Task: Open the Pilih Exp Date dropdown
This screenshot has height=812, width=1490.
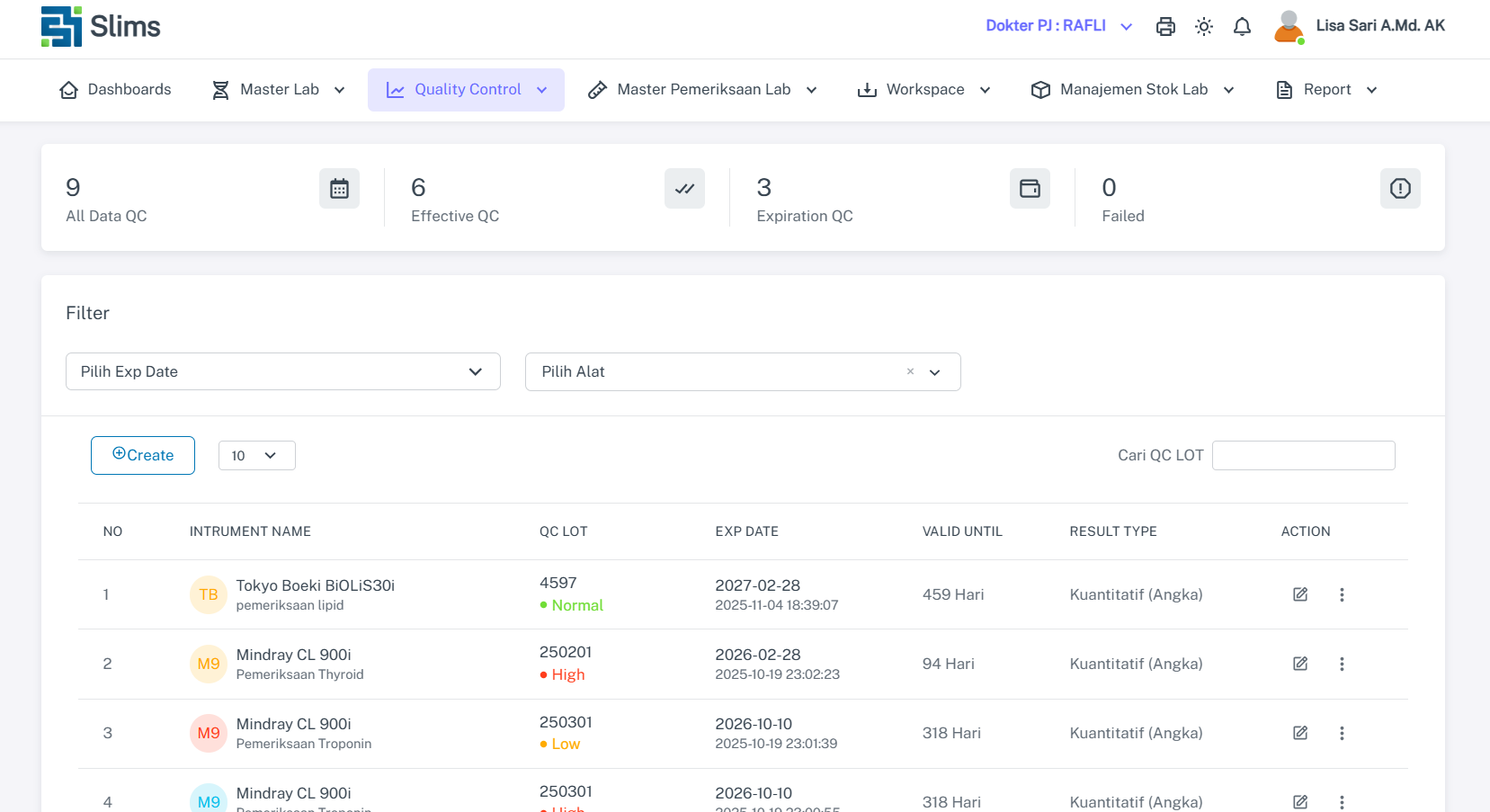Action: pos(283,371)
